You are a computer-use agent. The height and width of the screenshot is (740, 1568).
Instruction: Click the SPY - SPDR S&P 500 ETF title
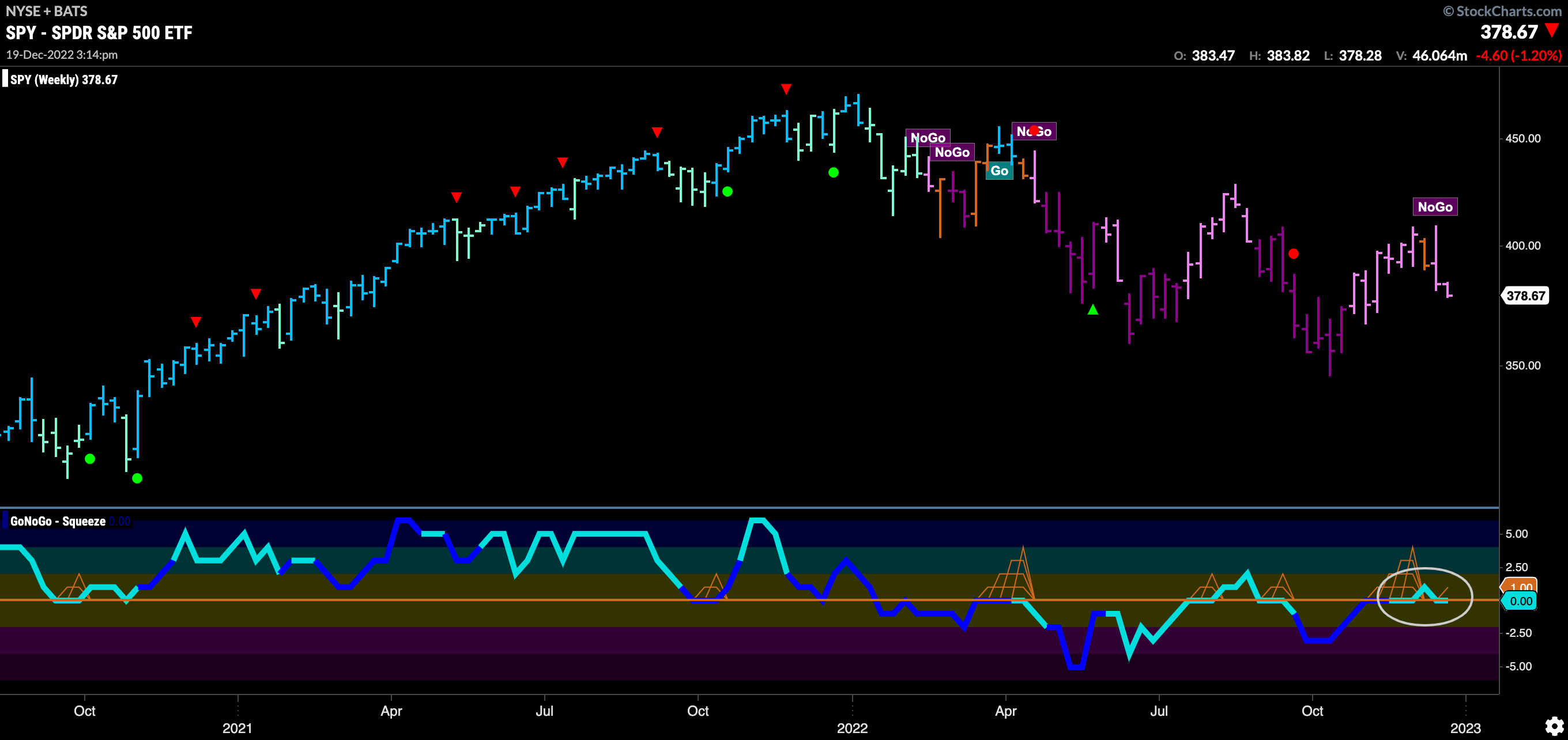[99, 32]
